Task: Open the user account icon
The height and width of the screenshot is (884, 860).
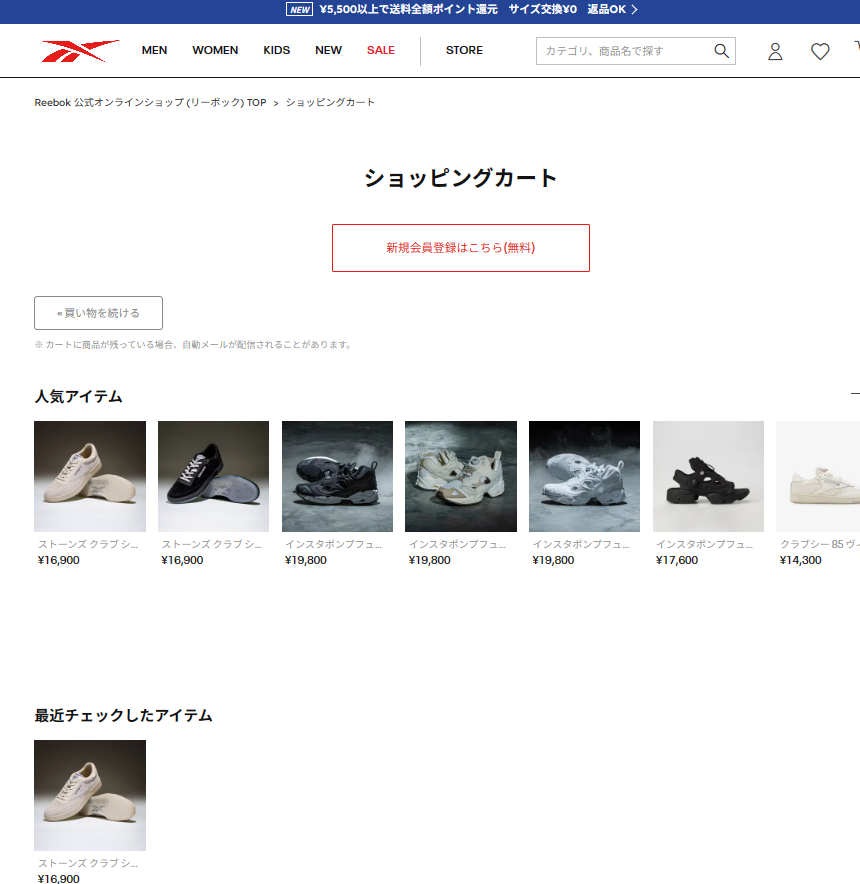Action: (x=775, y=51)
